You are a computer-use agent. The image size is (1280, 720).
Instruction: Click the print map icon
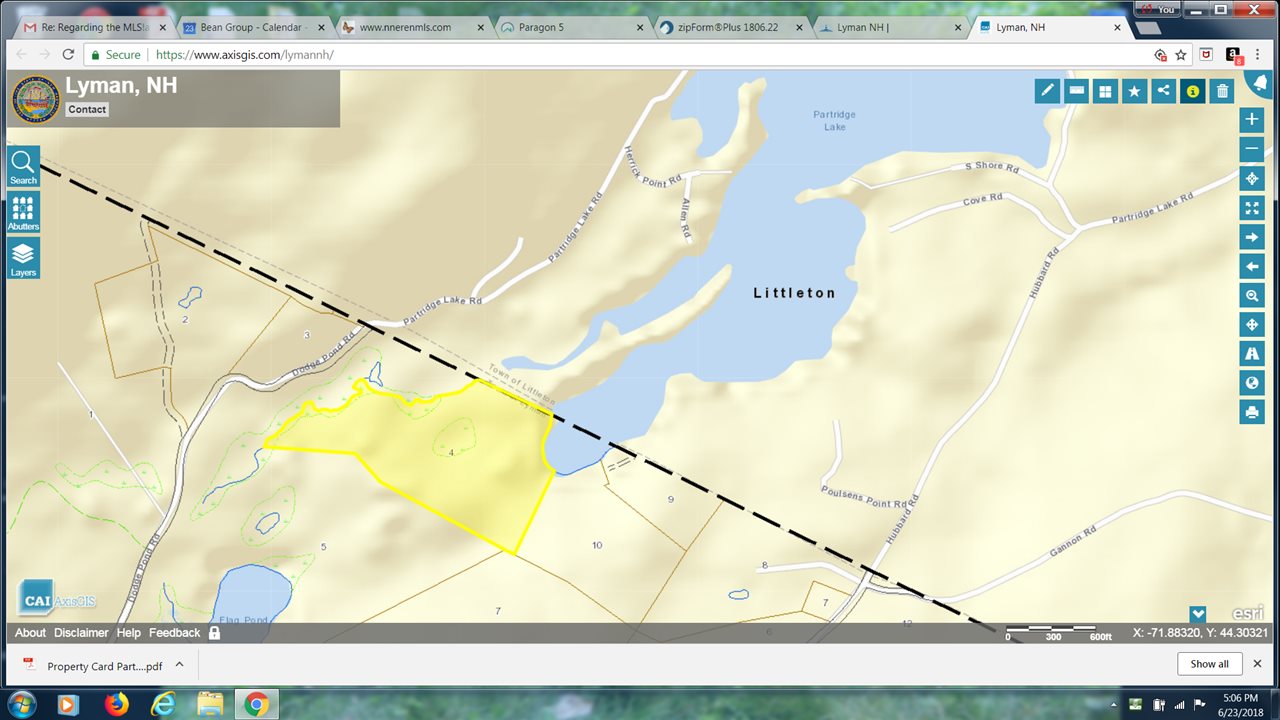pyautogui.click(x=1252, y=411)
